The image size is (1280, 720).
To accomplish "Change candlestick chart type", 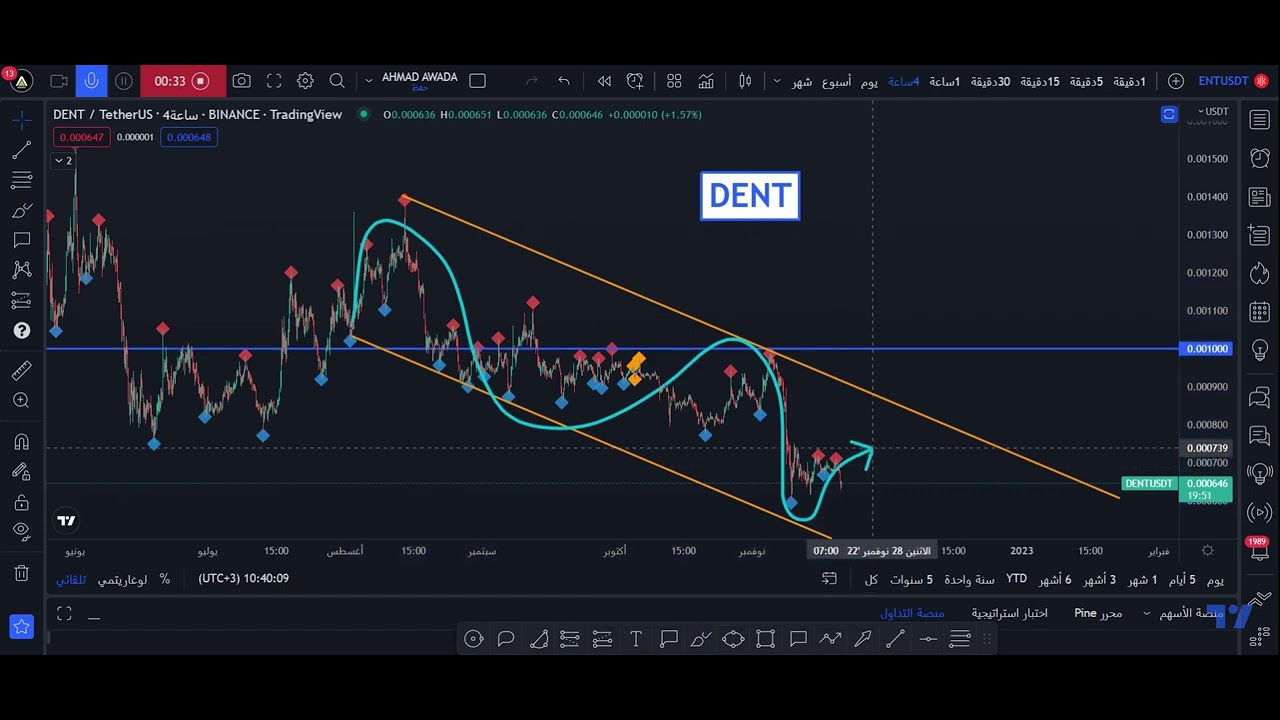I will (745, 81).
